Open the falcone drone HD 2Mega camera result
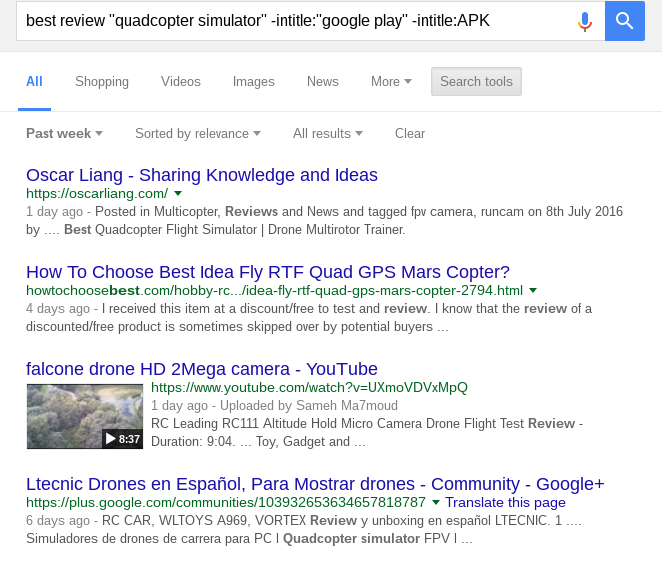Screen dimensions: 662x565 pyautogui.click(x=202, y=369)
